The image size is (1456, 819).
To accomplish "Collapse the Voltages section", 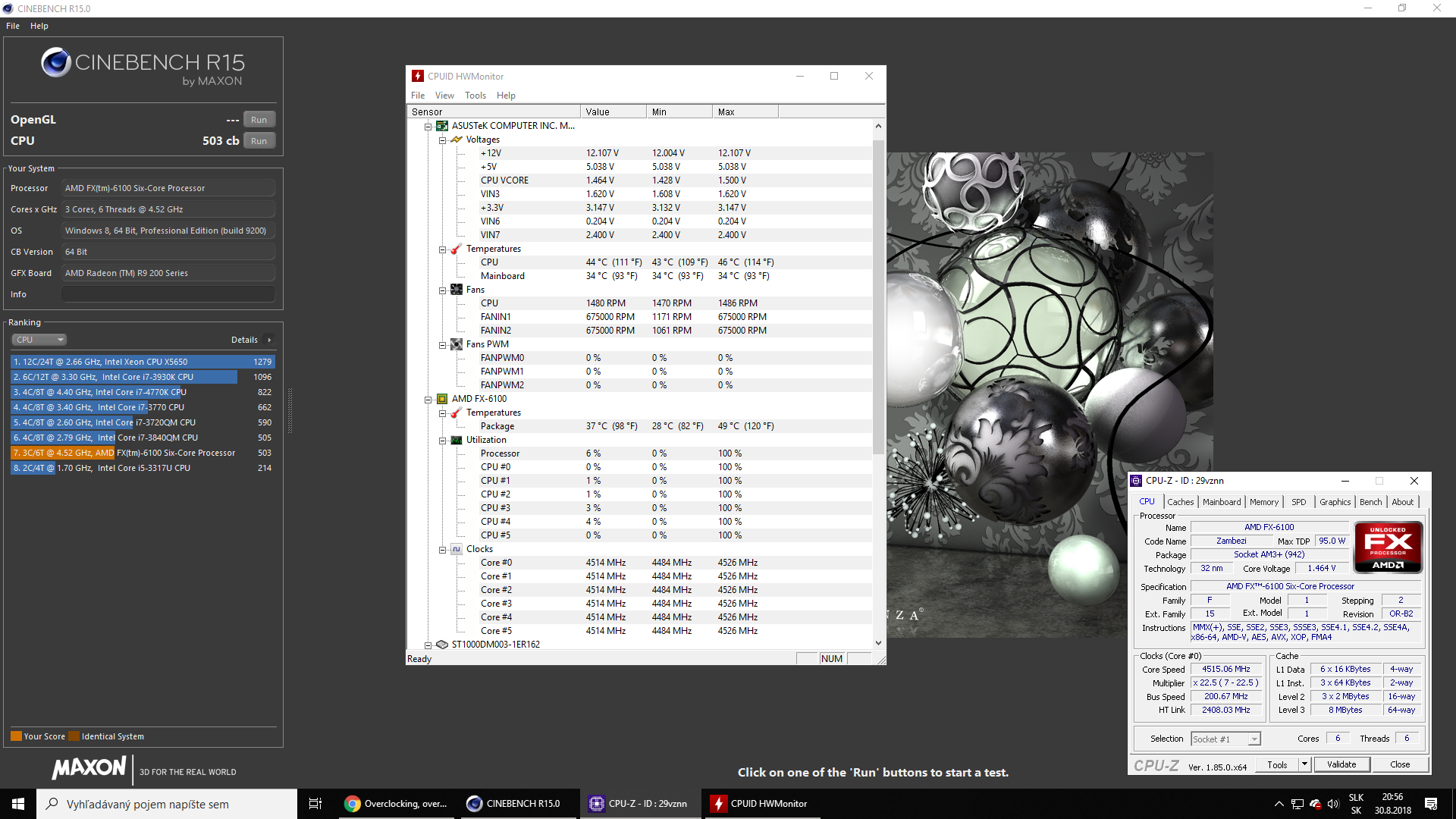I will 442,140.
